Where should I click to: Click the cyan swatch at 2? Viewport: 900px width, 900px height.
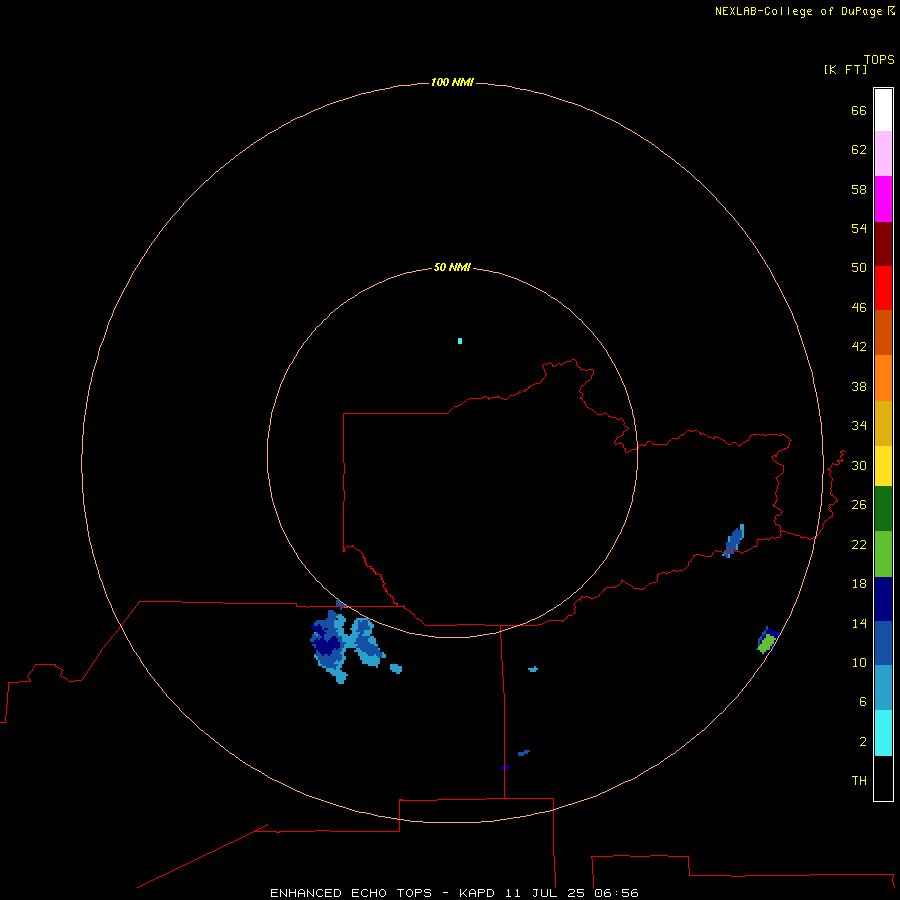pos(883,733)
